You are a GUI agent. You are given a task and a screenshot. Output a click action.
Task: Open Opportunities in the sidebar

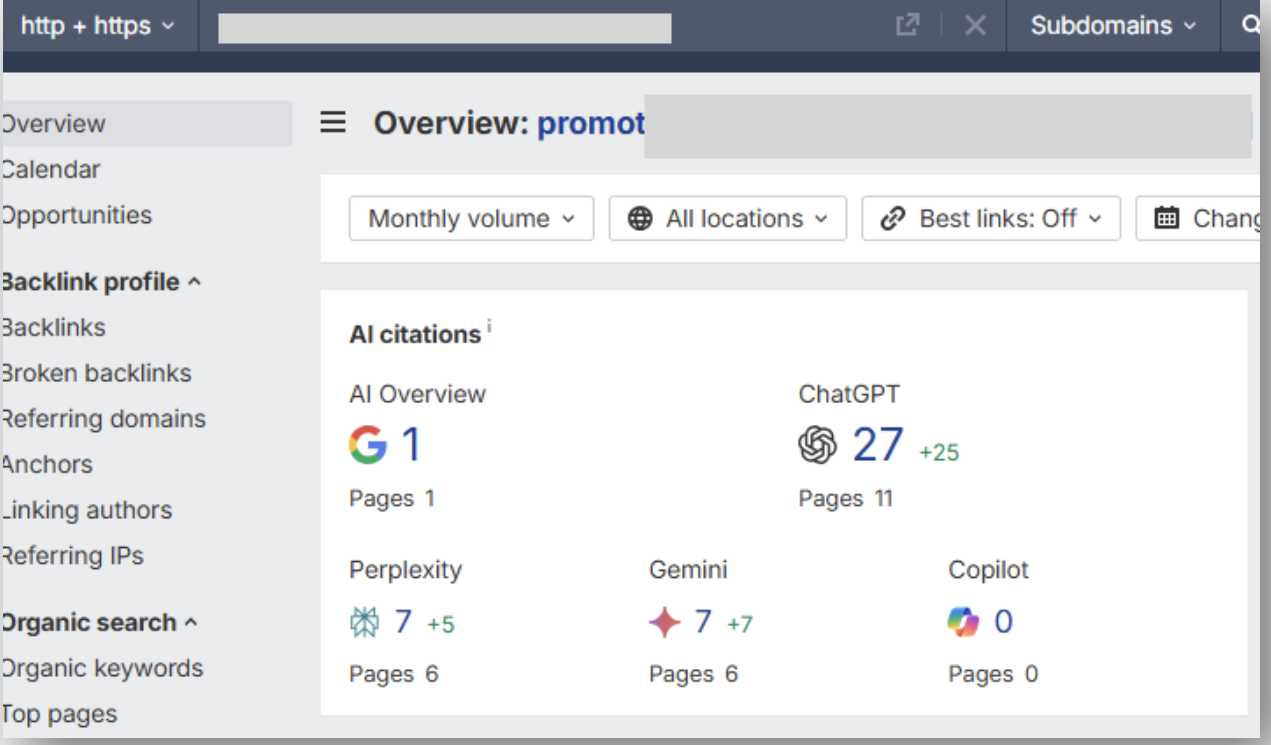coord(76,215)
